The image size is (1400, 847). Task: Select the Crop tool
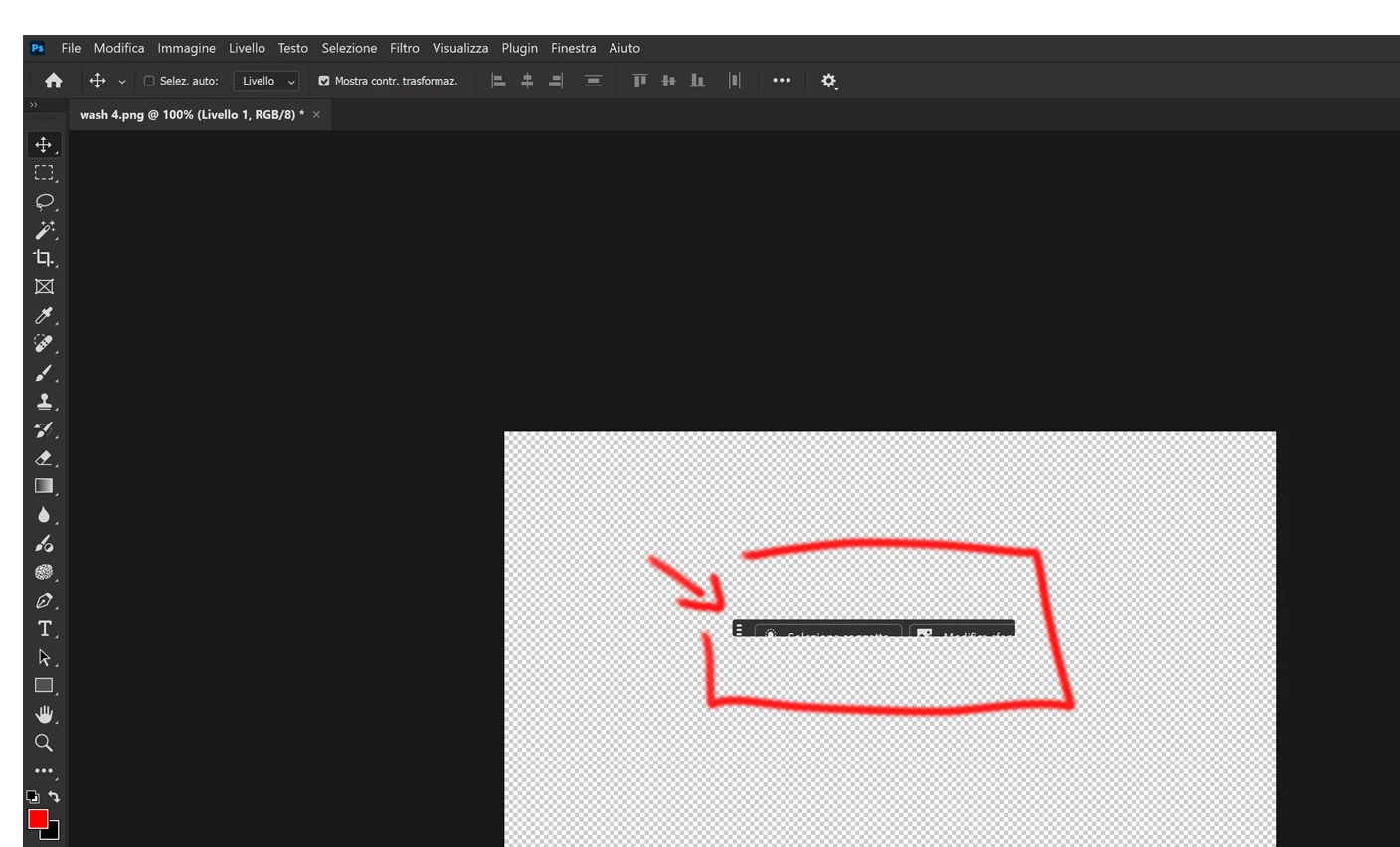[x=44, y=258]
